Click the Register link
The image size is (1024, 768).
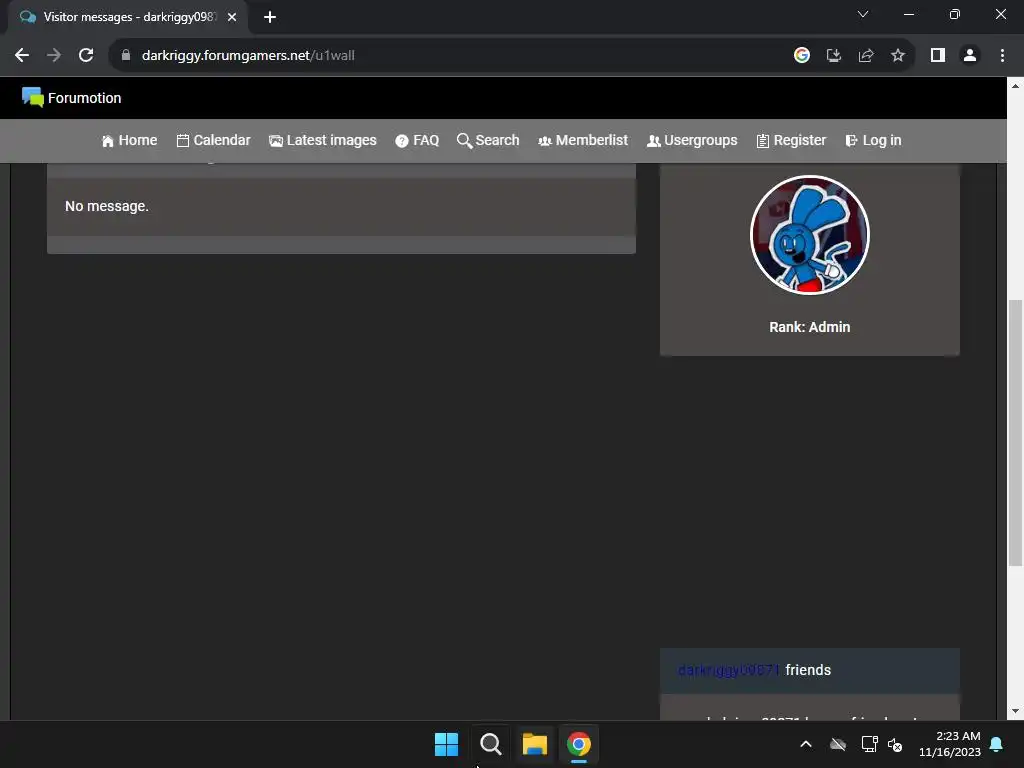(x=791, y=140)
